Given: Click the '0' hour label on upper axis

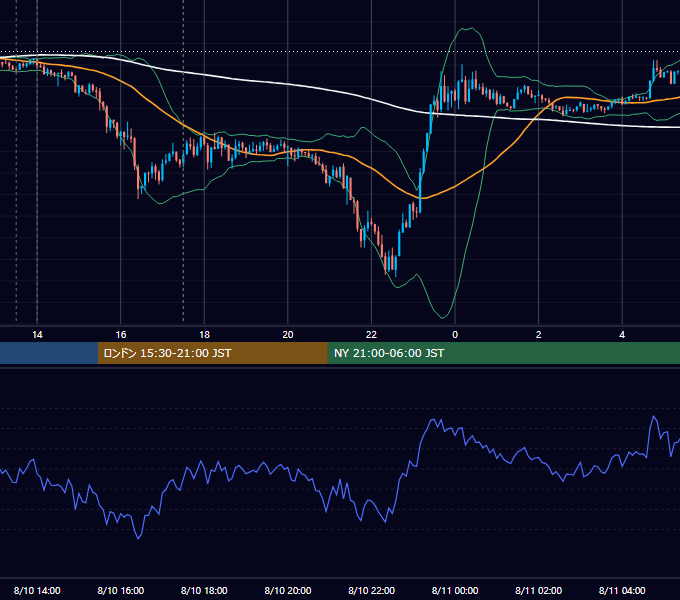Looking at the screenshot, I should click(455, 335).
